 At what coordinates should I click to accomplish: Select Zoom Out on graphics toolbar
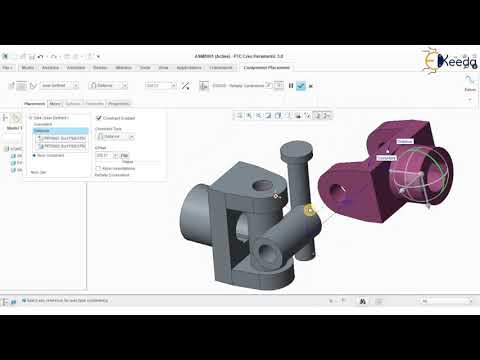coord(259,116)
